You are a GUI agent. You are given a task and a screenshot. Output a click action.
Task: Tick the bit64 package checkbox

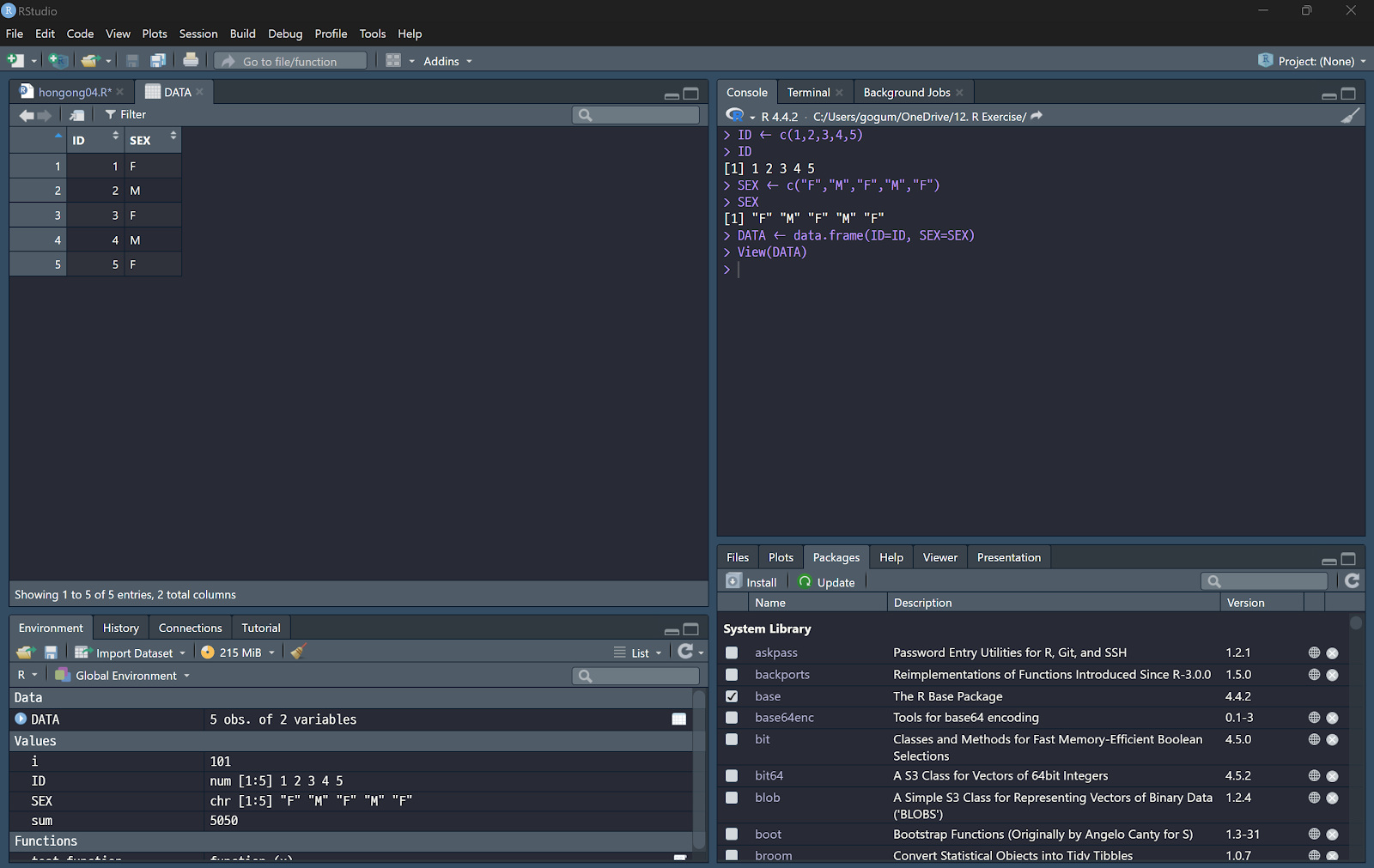pyautogui.click(x=732, y=775)
